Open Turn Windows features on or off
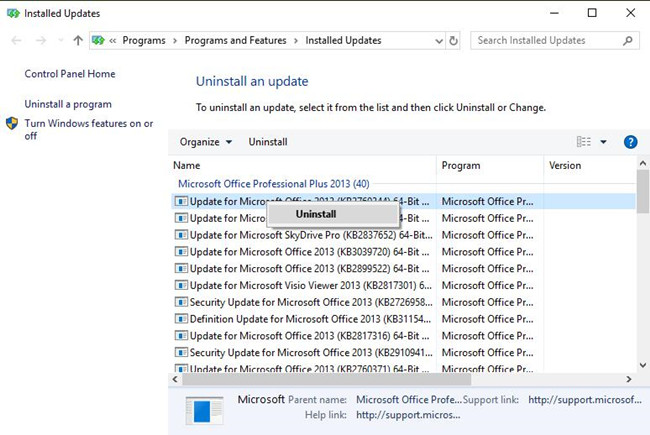Image resolution: width=650 pixels, height=435 pixels. (x=89, y=129)
